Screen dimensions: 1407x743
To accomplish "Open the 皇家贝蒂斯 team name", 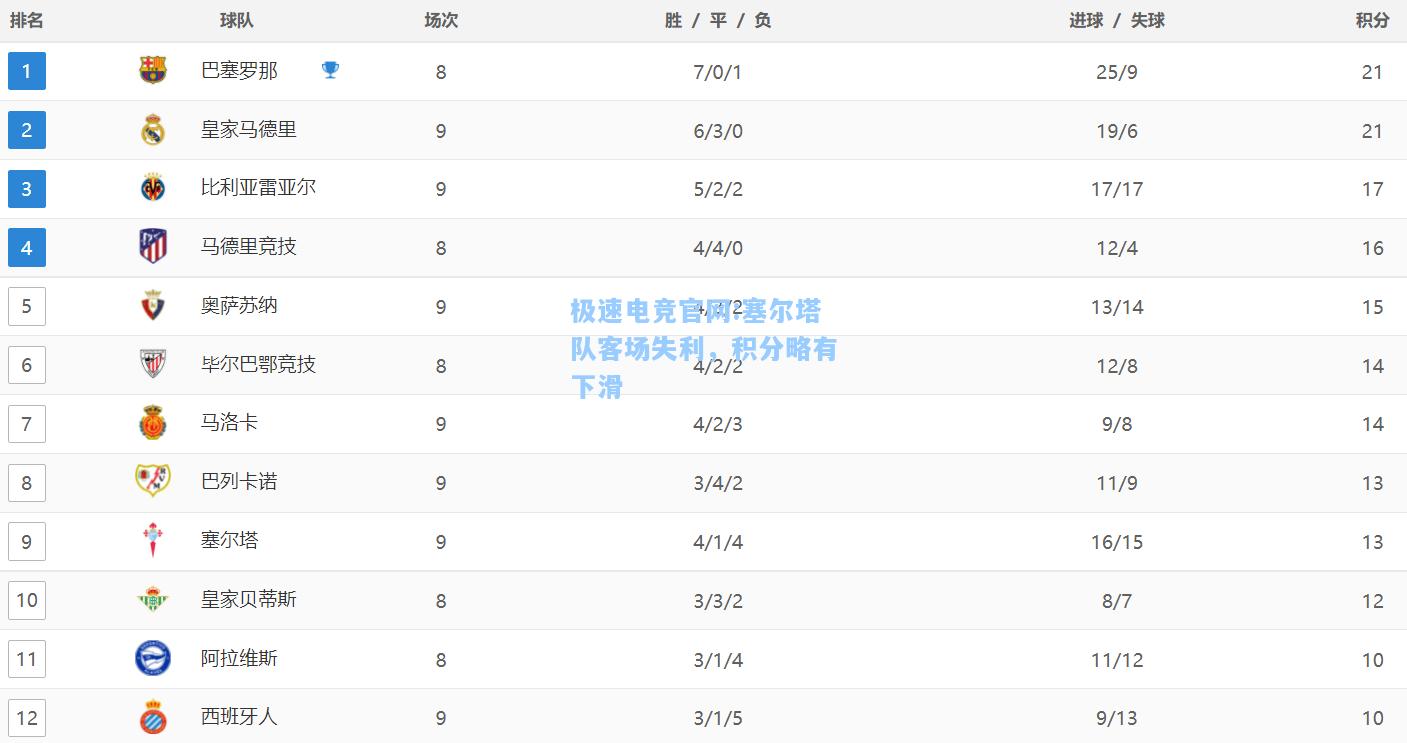I will coord(249,599).
